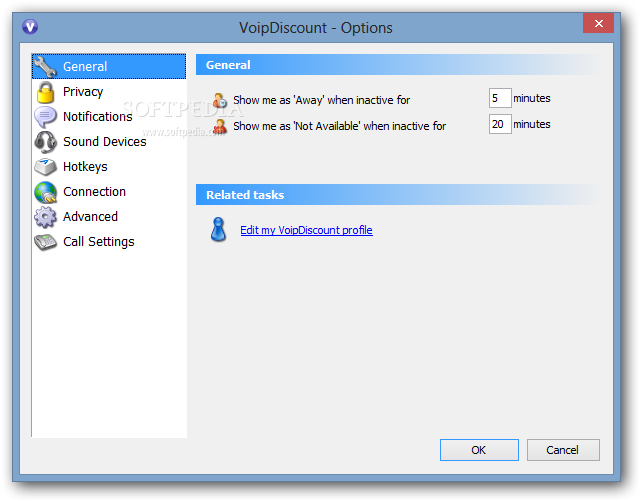Screen dimensions: 641x502
Task: Switch to Sound Devices settings
Action: click(105, 142)
